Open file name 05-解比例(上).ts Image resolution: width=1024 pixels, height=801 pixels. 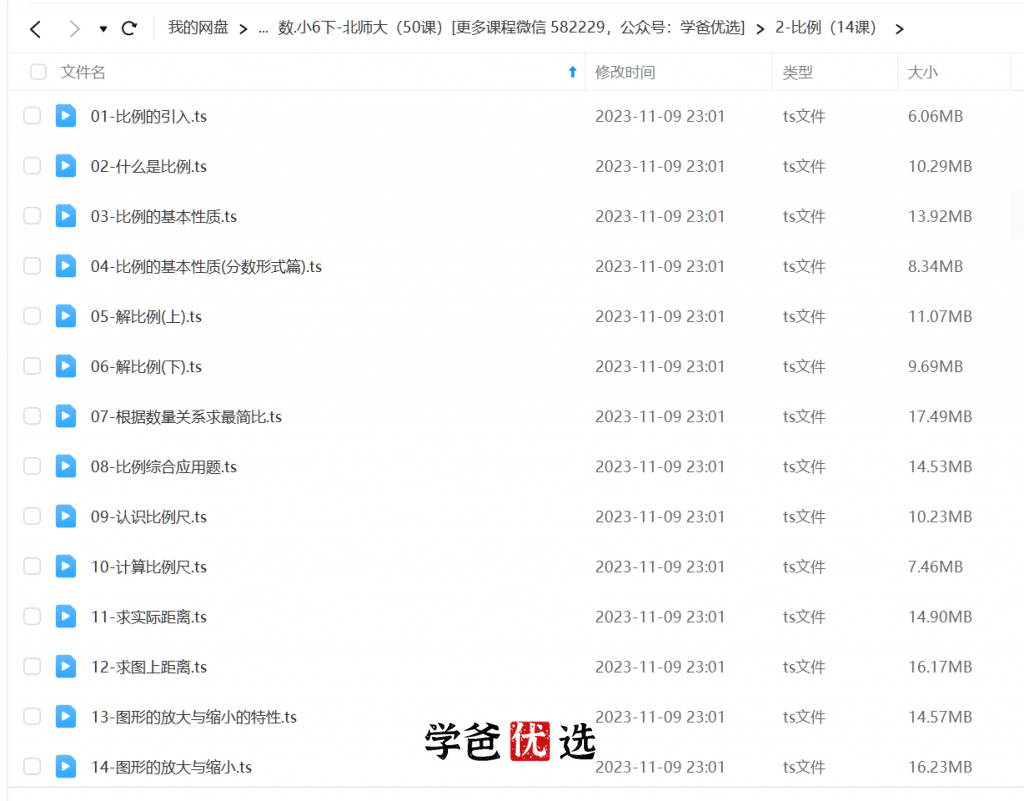click(x=146, y=317)
